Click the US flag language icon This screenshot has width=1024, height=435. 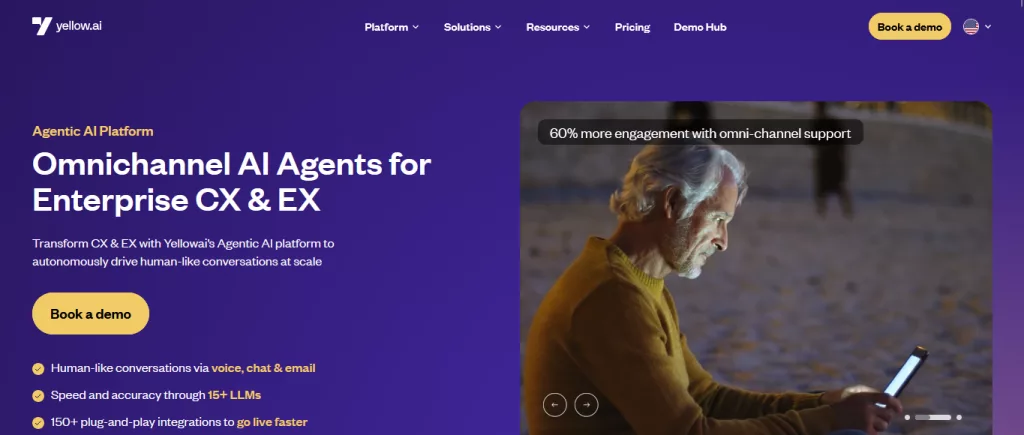coord(971,27)
